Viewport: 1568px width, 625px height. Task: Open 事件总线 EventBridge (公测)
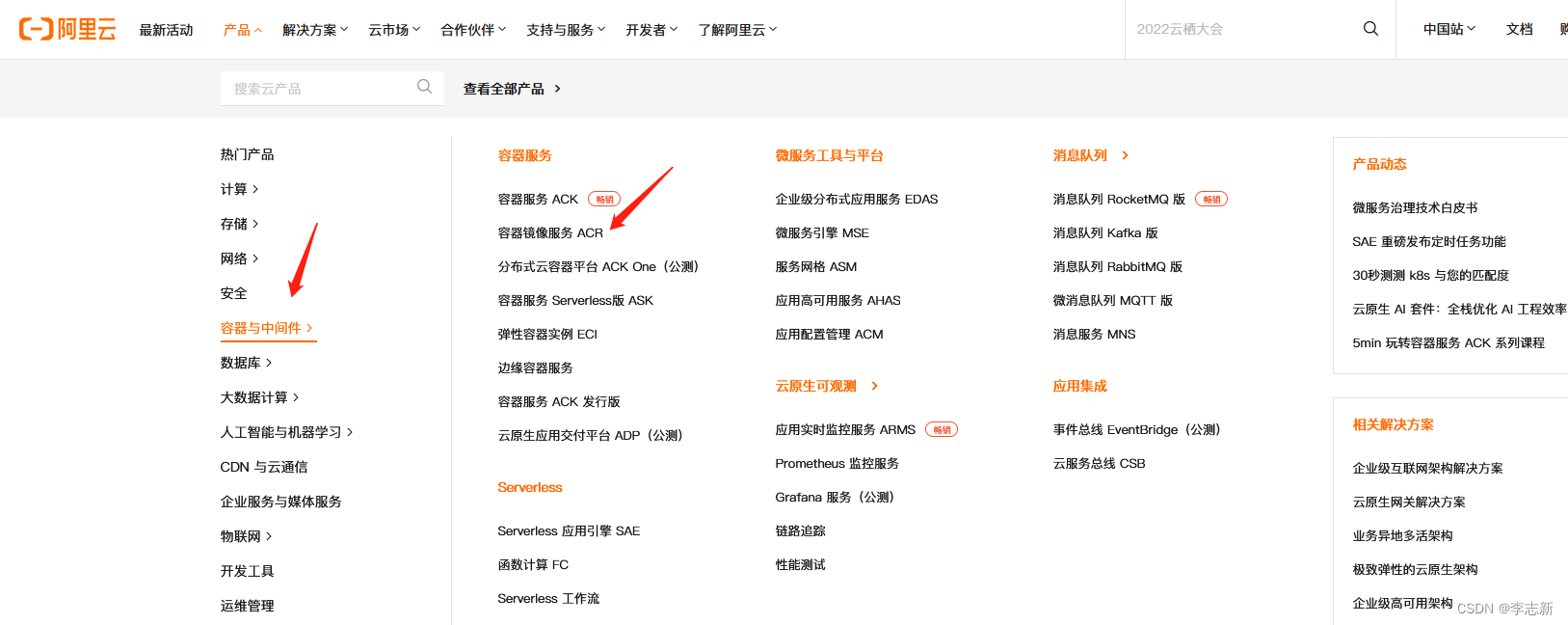pyautogui.click(x=1137, y=430)
